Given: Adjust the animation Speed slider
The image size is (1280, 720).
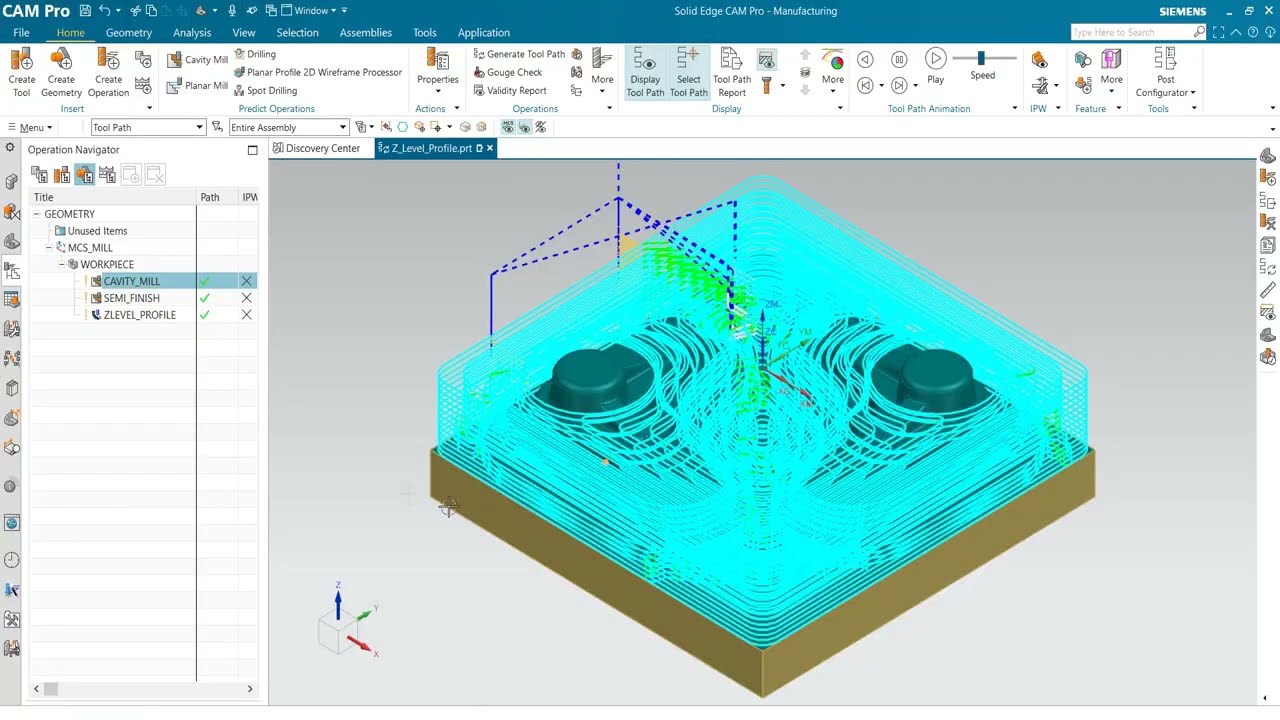Looking at the screenshot, I should 981,59.
